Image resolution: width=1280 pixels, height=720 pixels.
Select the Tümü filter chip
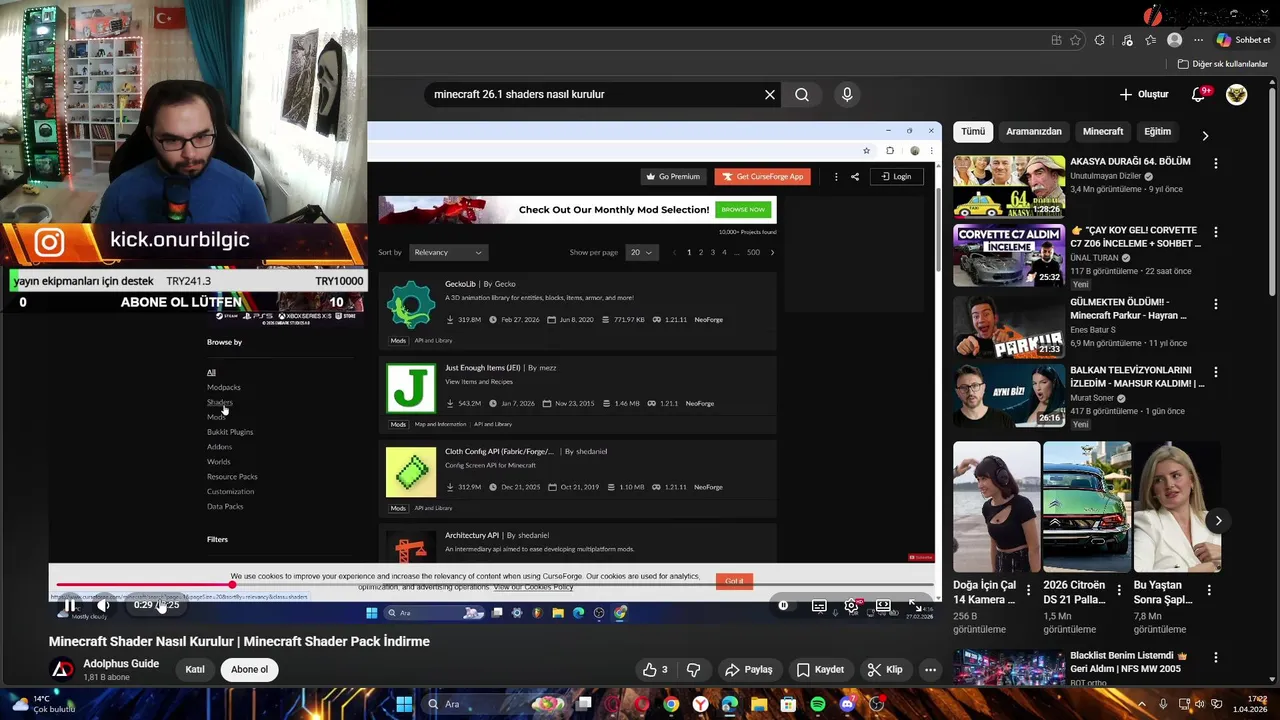point(973,131)
